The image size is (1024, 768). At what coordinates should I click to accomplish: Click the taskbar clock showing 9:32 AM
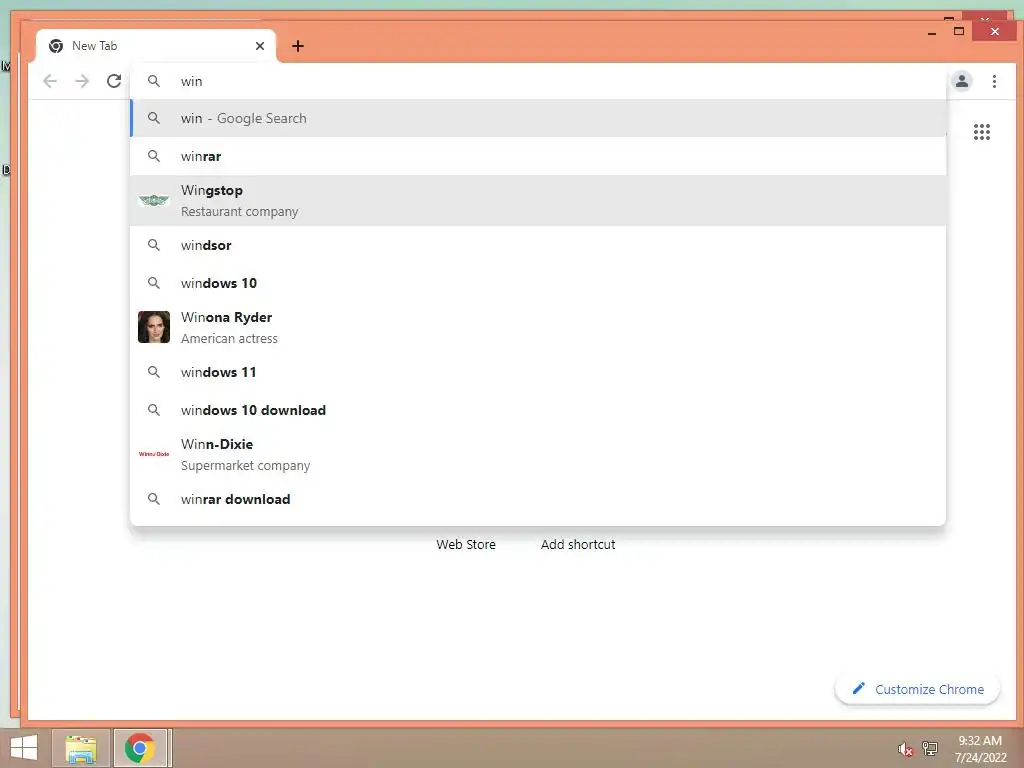pos(980,748)
